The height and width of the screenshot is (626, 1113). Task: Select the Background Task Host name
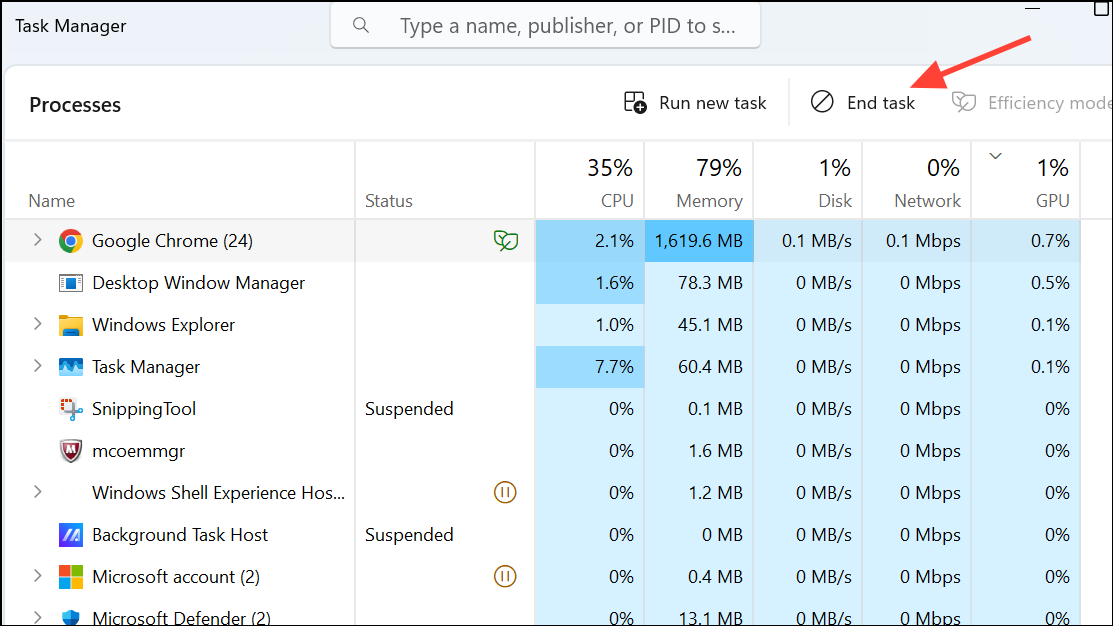pyautogui.click(x=180, y=534)
